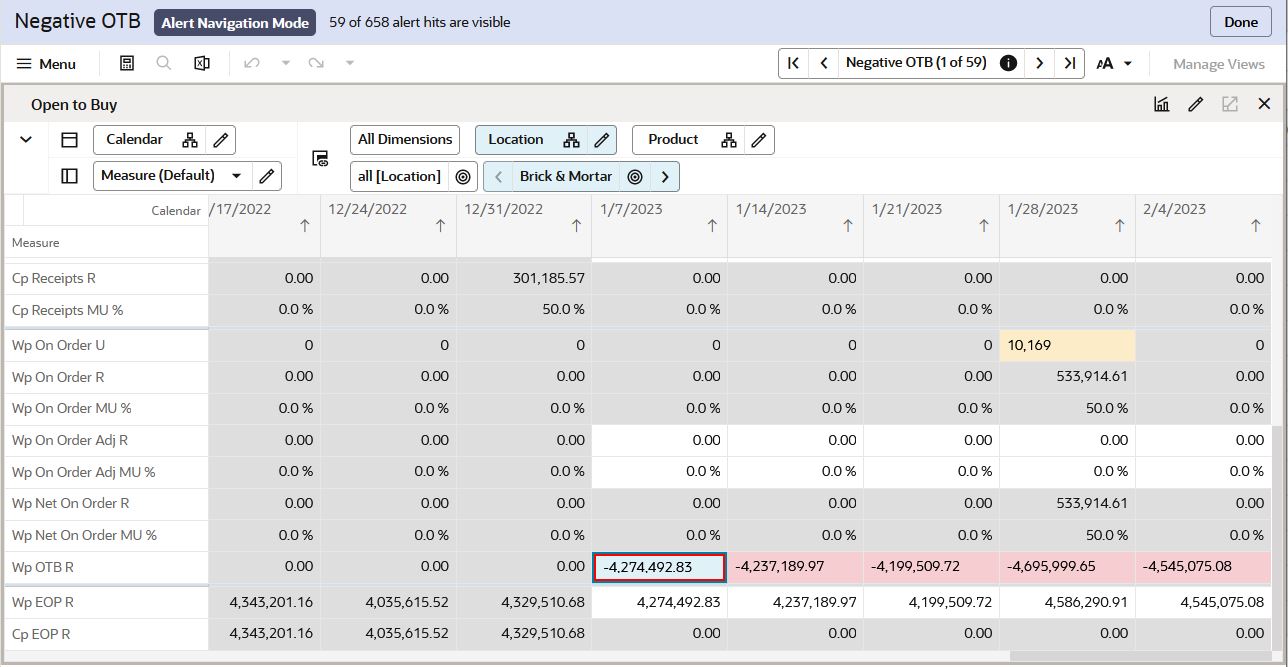This screenshot has width=1288, height=667.
Task: Edit the Product dimension with its pencil
Action: (x=760, y=140)
